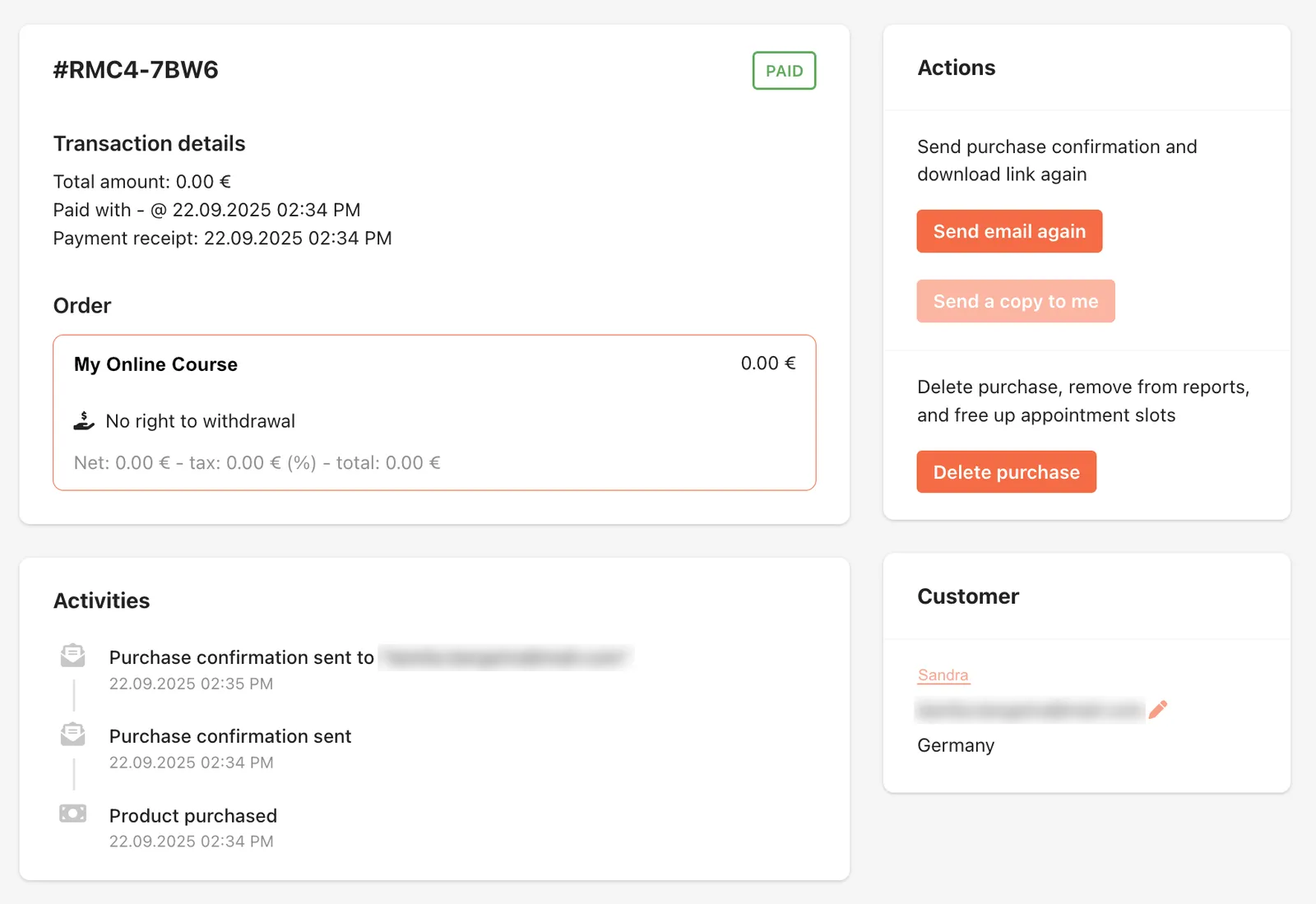Click the 0.00 € price in order card
This screenshot has height=904, width=1316.
tap(768, 364)
